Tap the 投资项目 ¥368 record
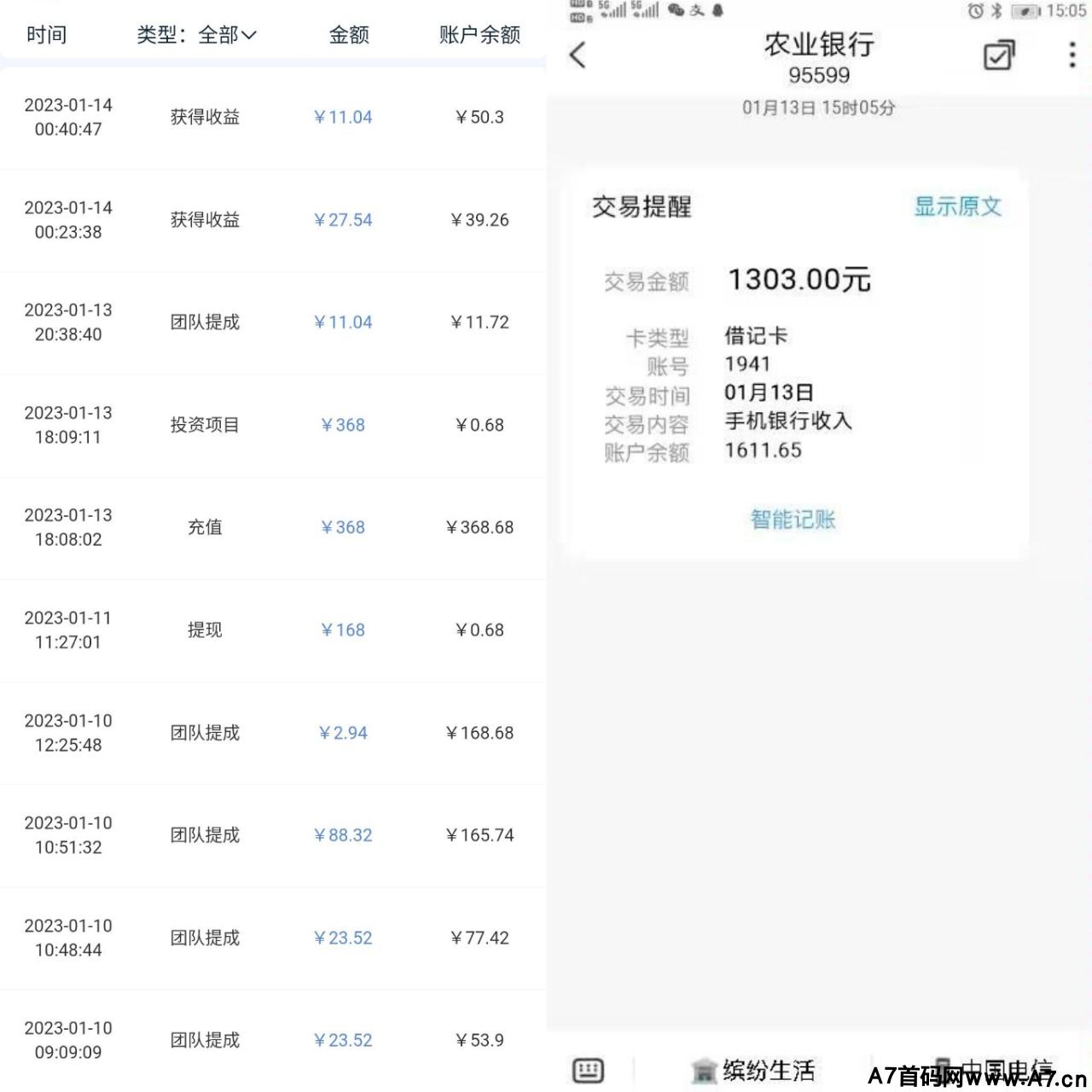This screenshot has height=1092, width=1092. click(x=273, y=426)
